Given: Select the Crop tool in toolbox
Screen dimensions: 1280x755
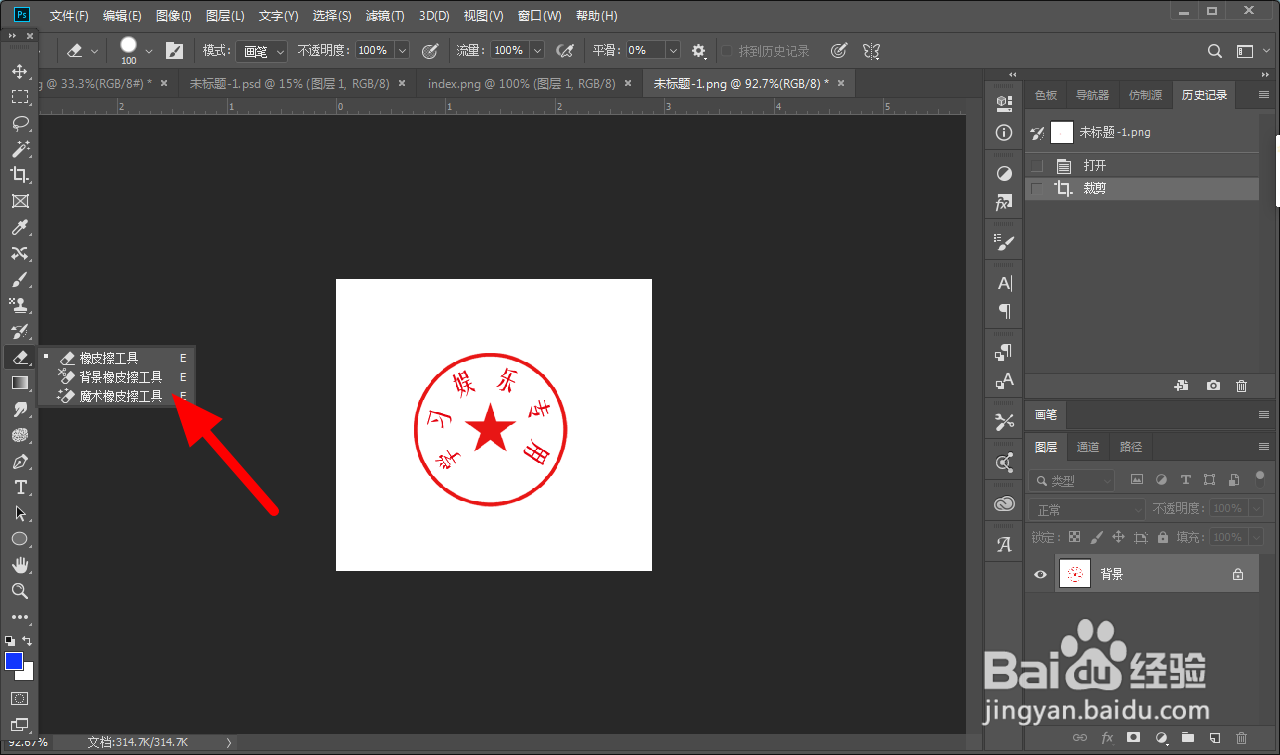Looking at the screenshot, I should (x=19, y=176).
